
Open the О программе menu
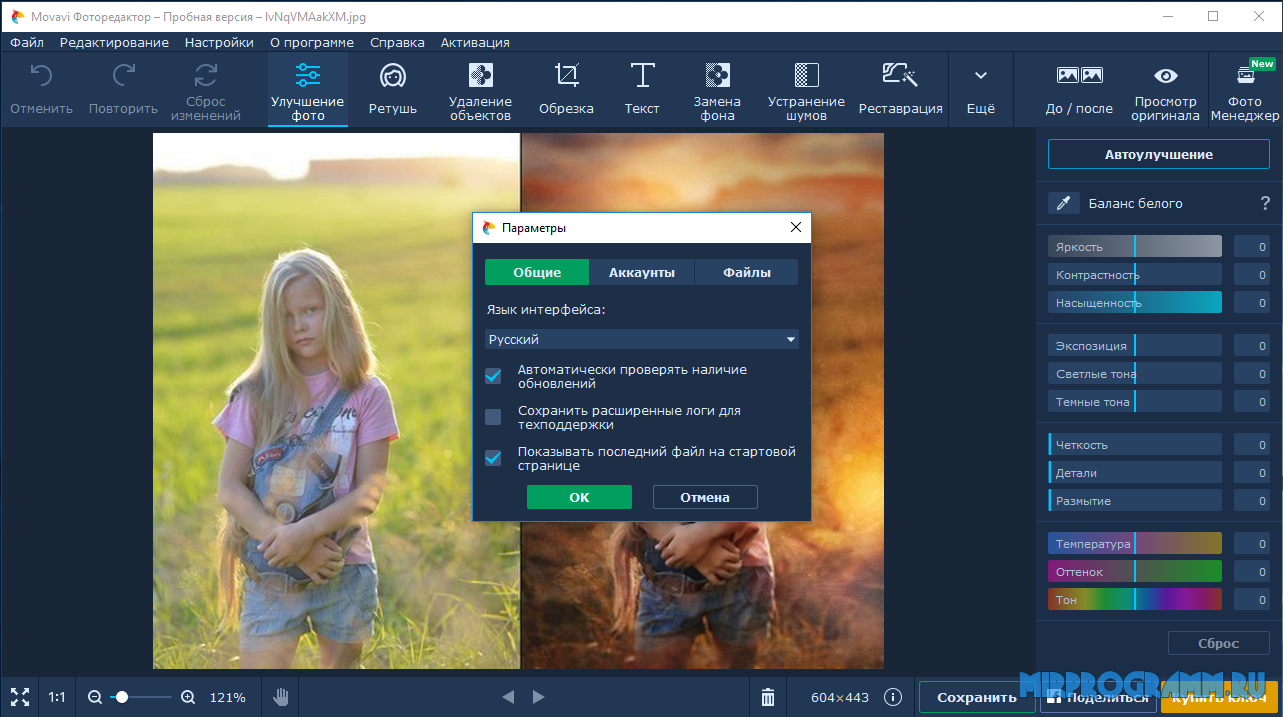(312, 42)
